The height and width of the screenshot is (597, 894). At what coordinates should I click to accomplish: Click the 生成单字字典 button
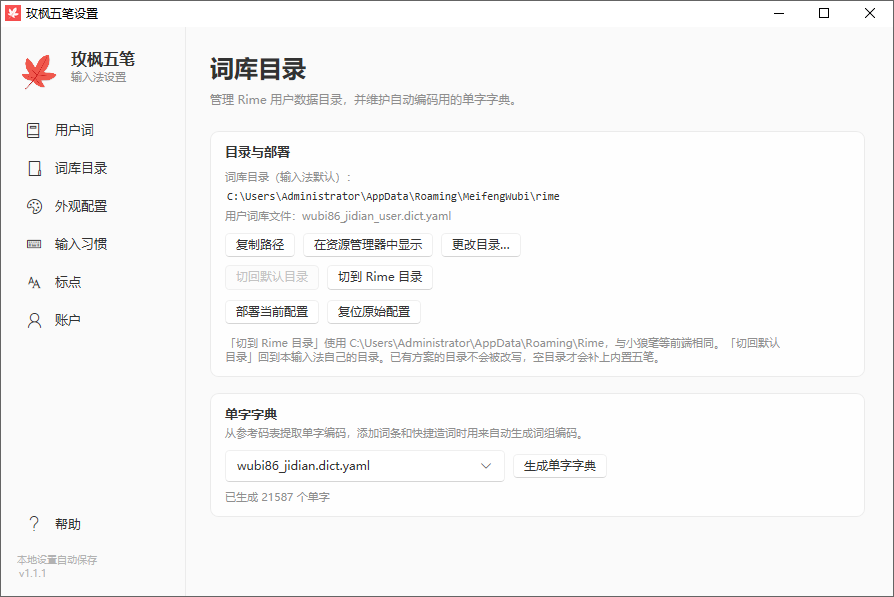560,466
